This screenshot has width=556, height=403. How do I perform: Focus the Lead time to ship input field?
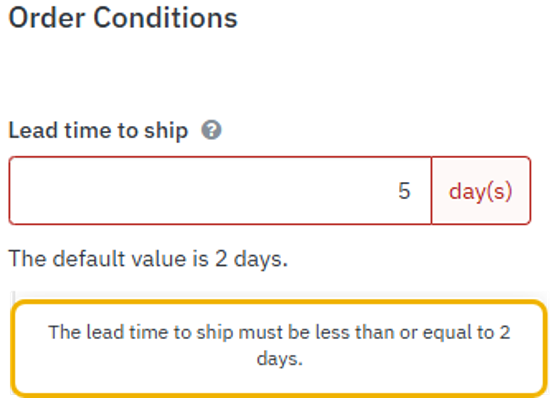pyautogui.click(x=220, y=190)
